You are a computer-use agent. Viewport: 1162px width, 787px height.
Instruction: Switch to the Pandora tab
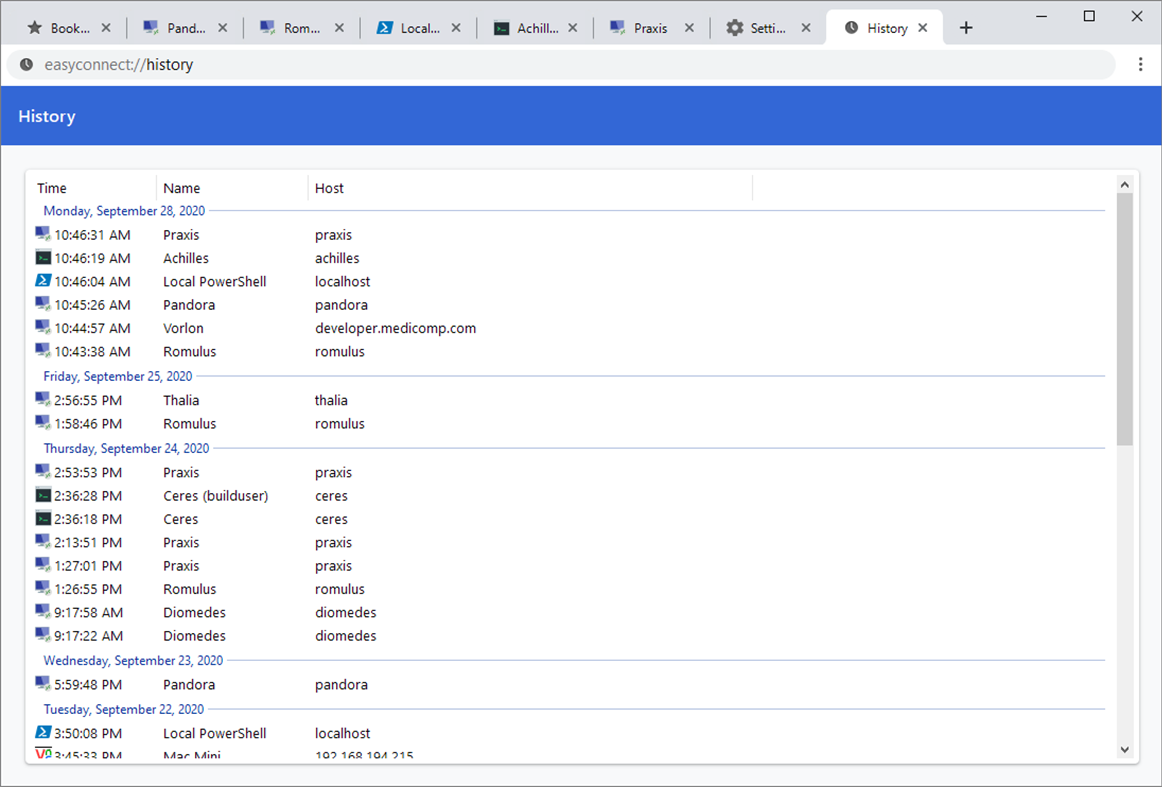[x=185, y=27]
